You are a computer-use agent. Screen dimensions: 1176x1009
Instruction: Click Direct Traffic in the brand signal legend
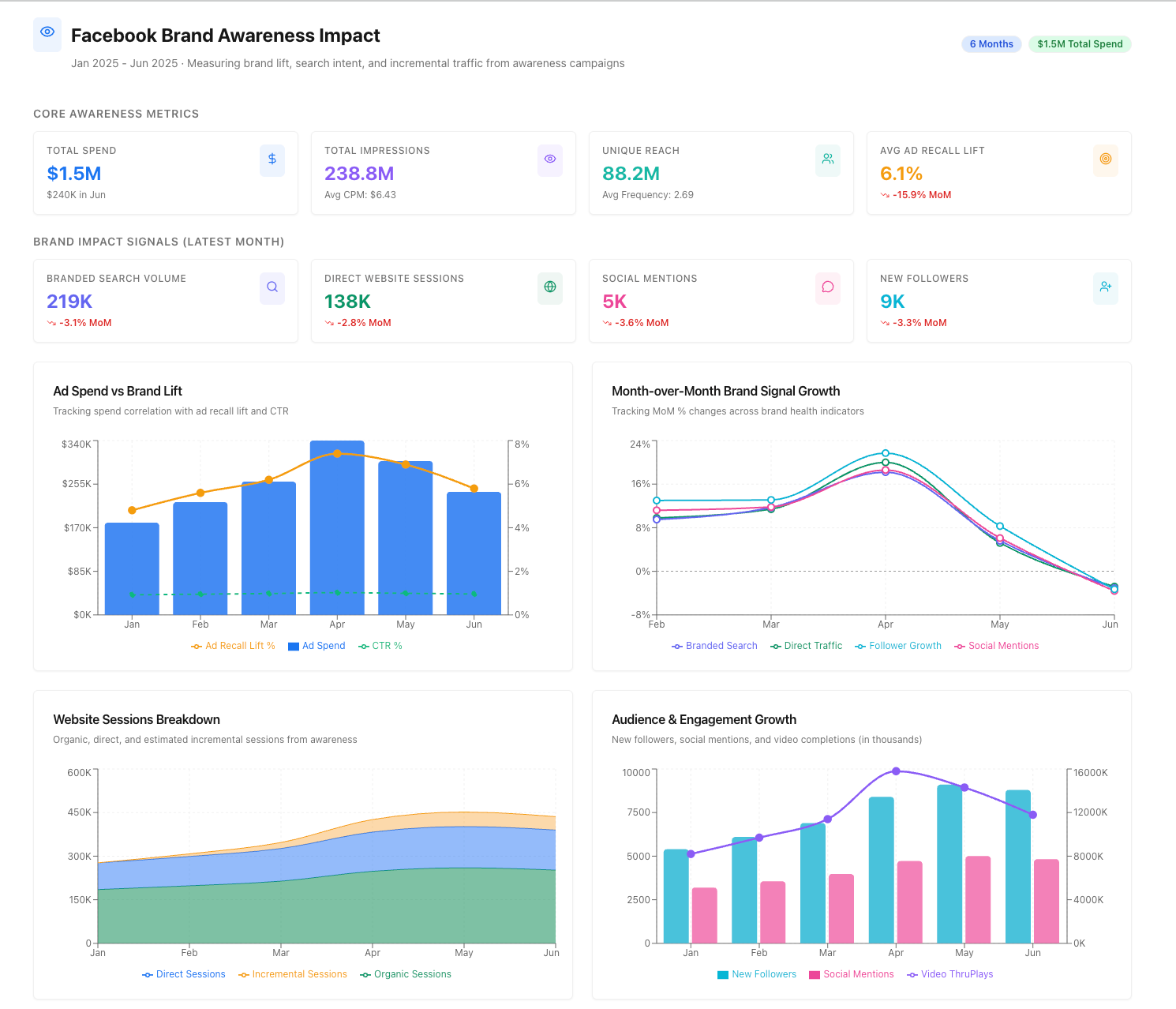806,645
